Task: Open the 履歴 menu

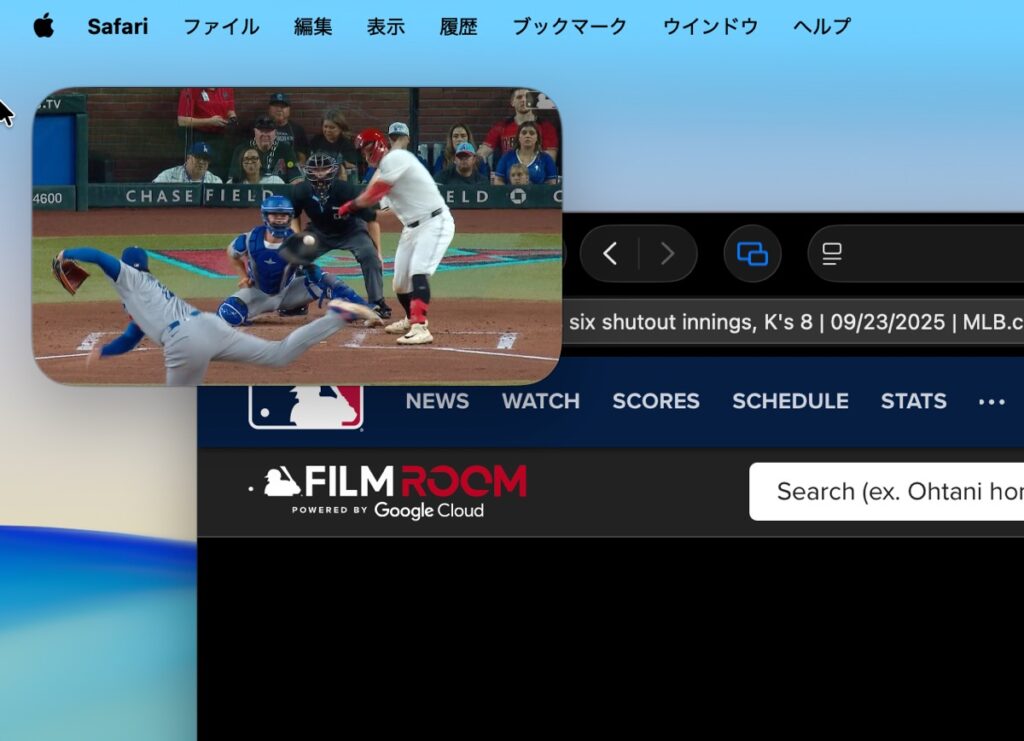Action: pos(458,26)
